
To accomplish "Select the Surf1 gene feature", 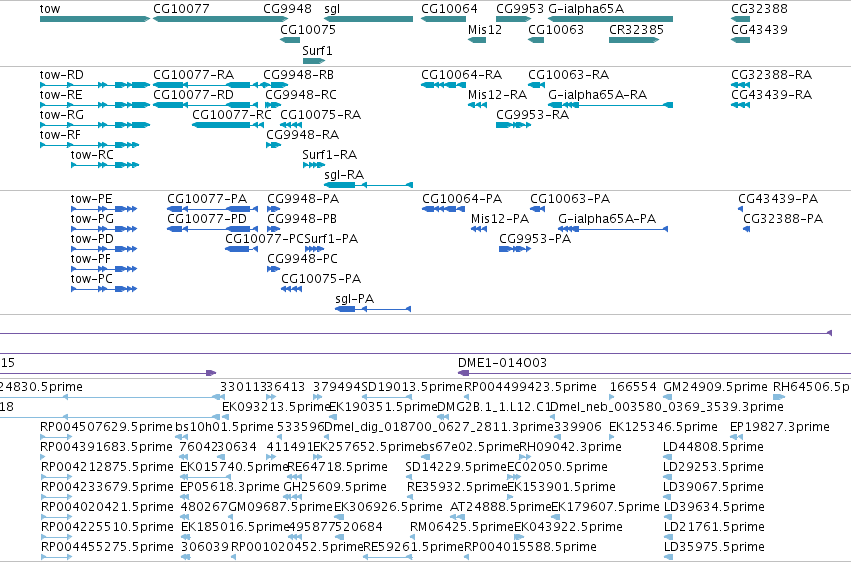I will [313, 61].
